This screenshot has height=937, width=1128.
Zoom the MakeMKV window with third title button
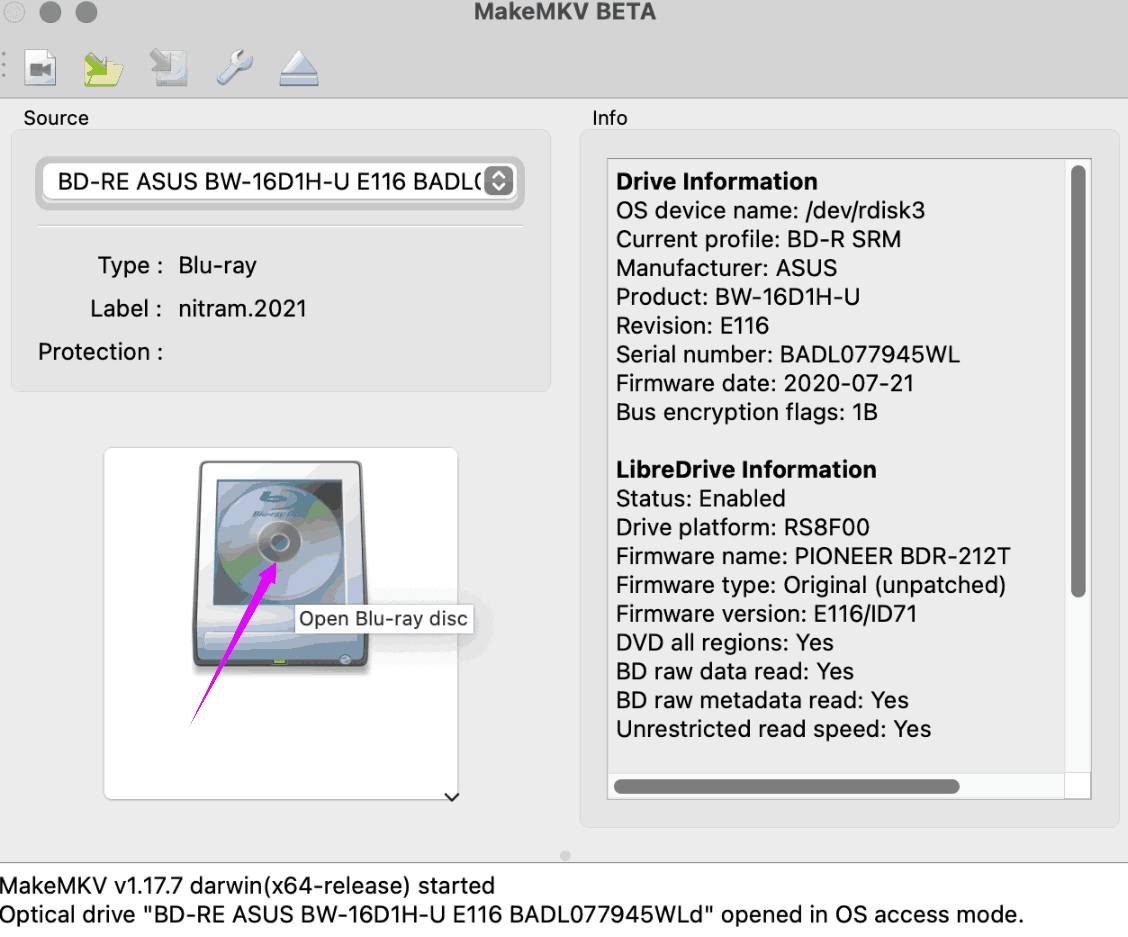point(87,13)
